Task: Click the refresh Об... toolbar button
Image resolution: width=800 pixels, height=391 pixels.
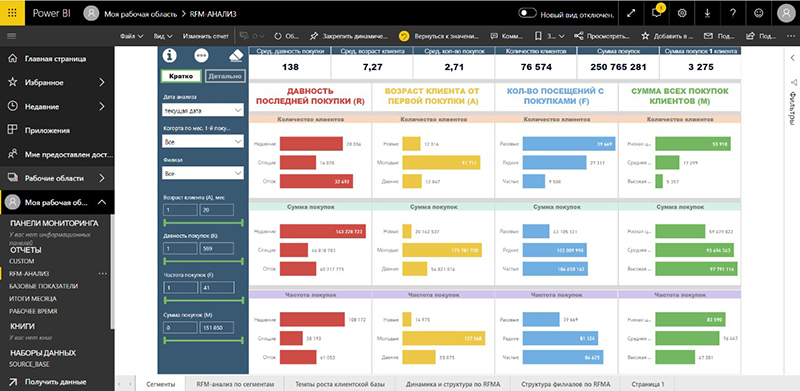Action: (x=287, y=36)
